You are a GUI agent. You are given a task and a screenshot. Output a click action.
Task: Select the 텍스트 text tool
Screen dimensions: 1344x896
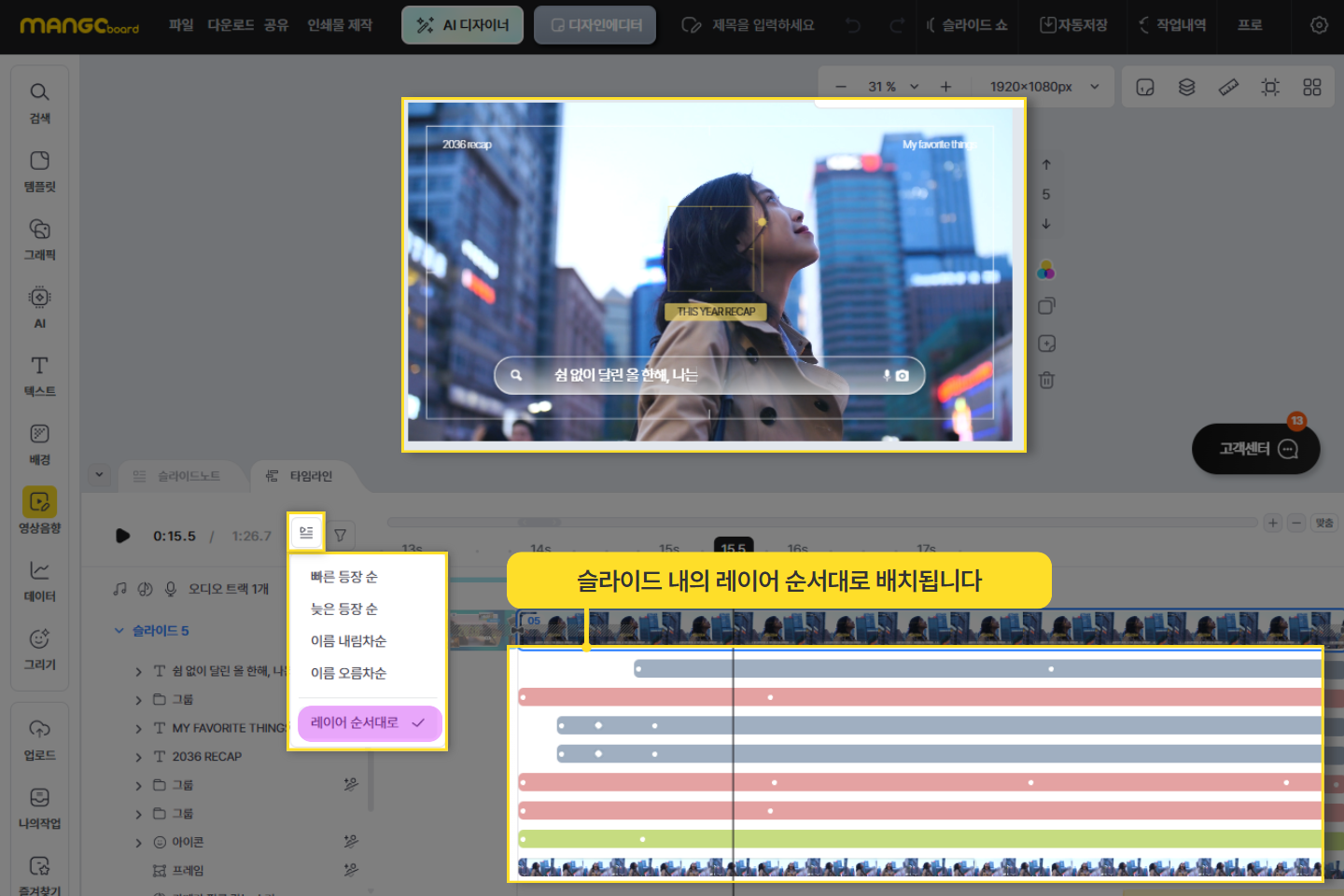pyautogui.click(x=39, y=375)
